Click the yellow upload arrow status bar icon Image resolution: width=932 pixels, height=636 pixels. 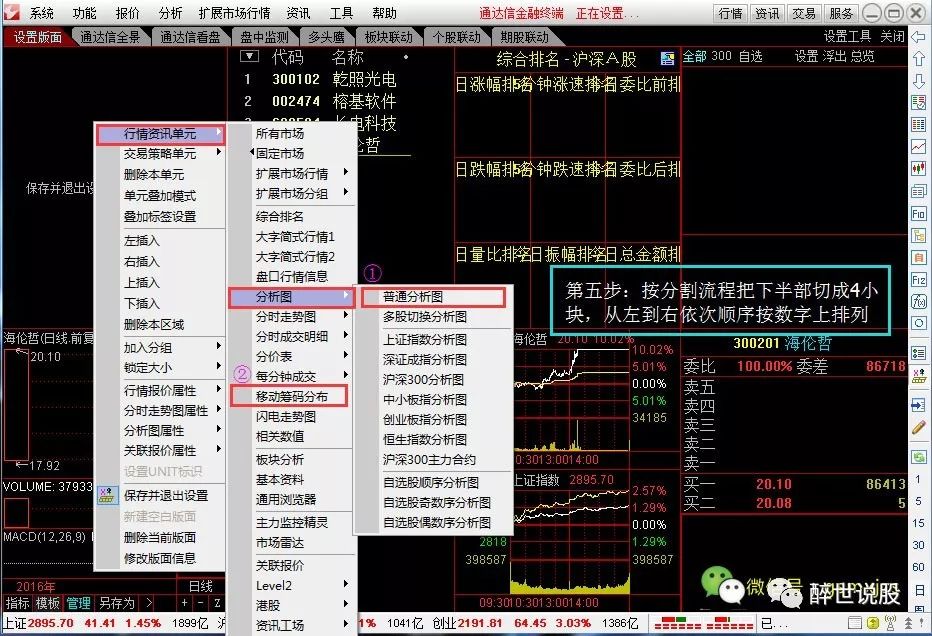tap(873, 623)
